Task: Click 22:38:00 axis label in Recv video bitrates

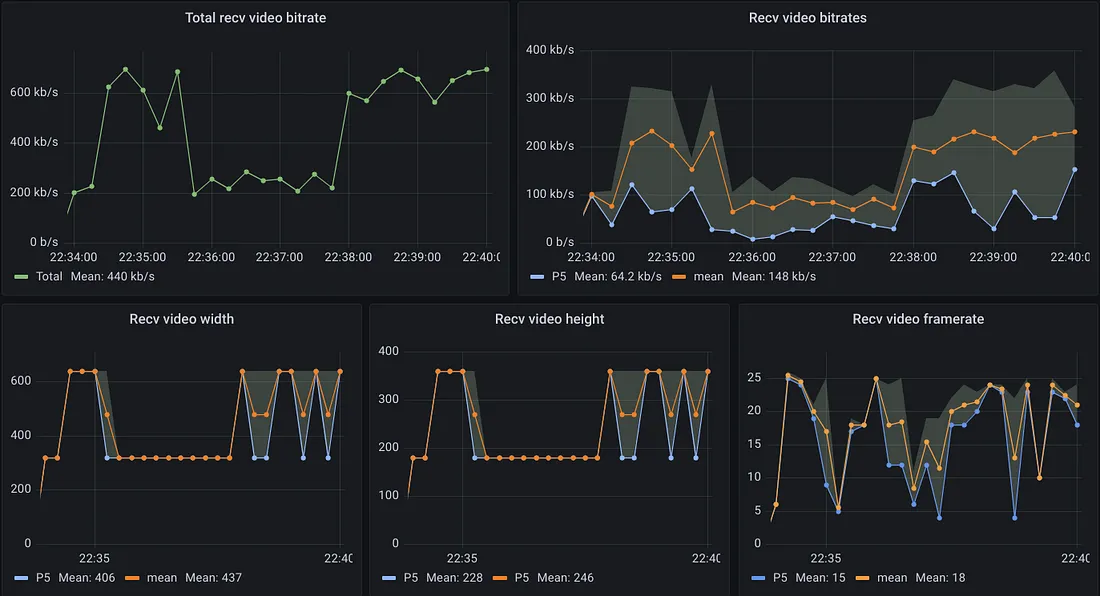Action: (914, 257)
